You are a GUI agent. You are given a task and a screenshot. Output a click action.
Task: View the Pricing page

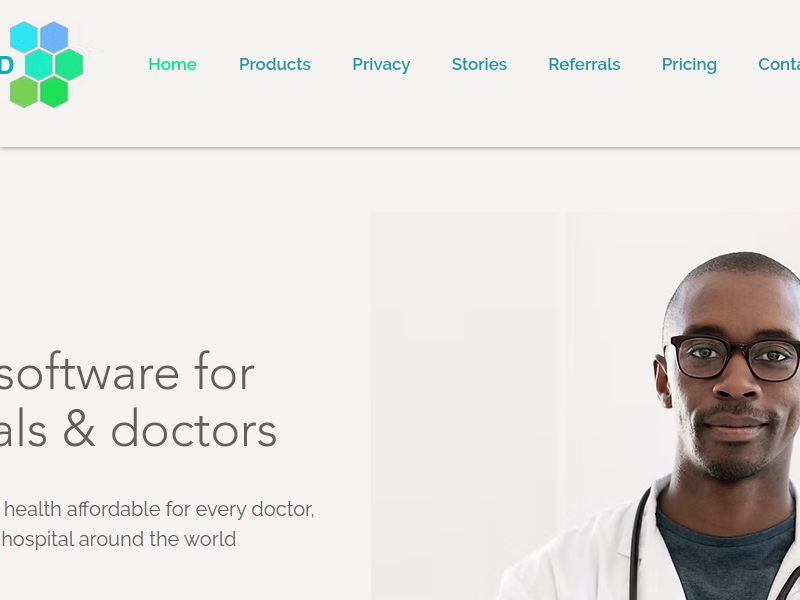689,65
